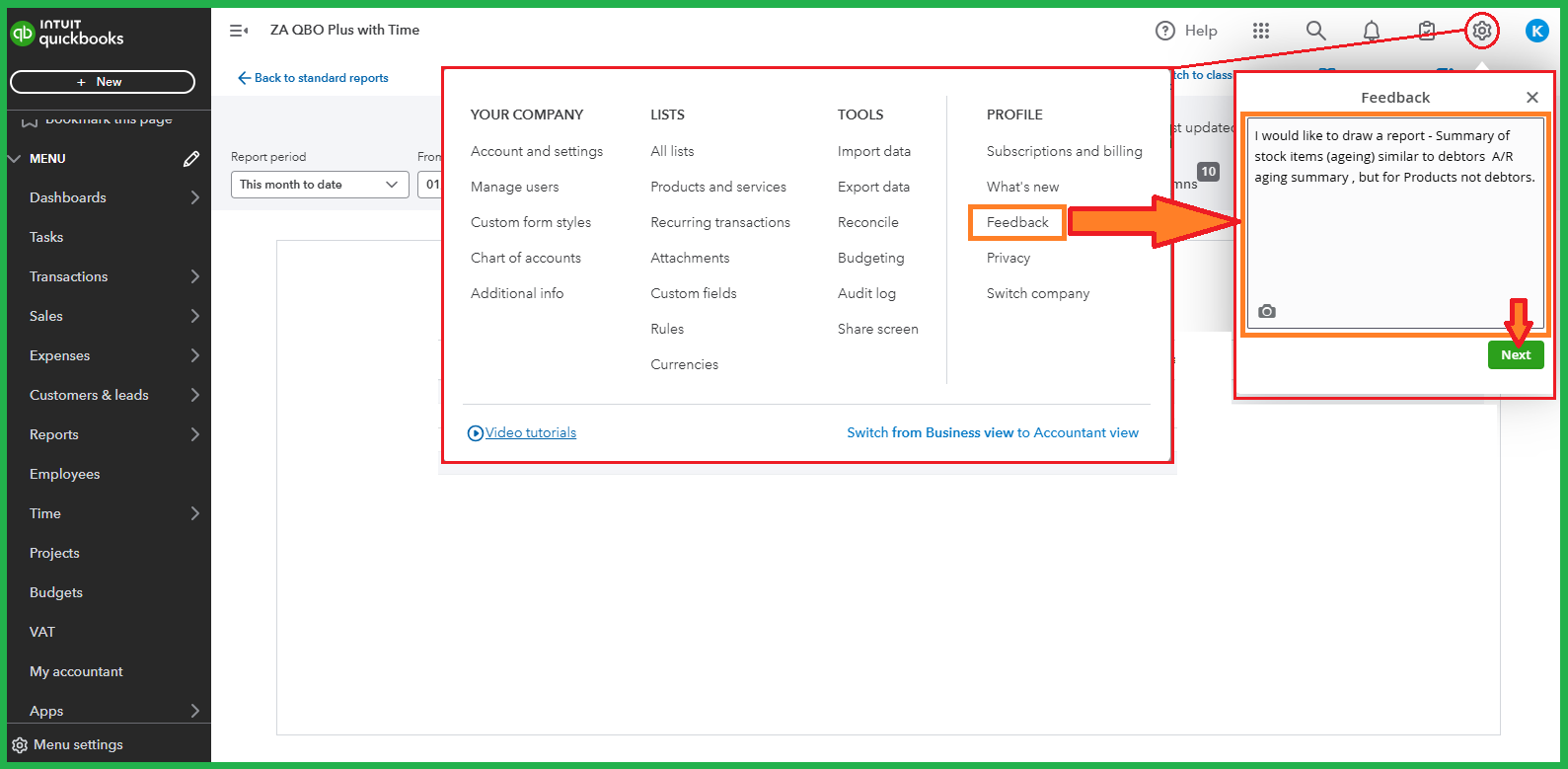Open Manage users

pyautogui.click(x=515, y=187)
